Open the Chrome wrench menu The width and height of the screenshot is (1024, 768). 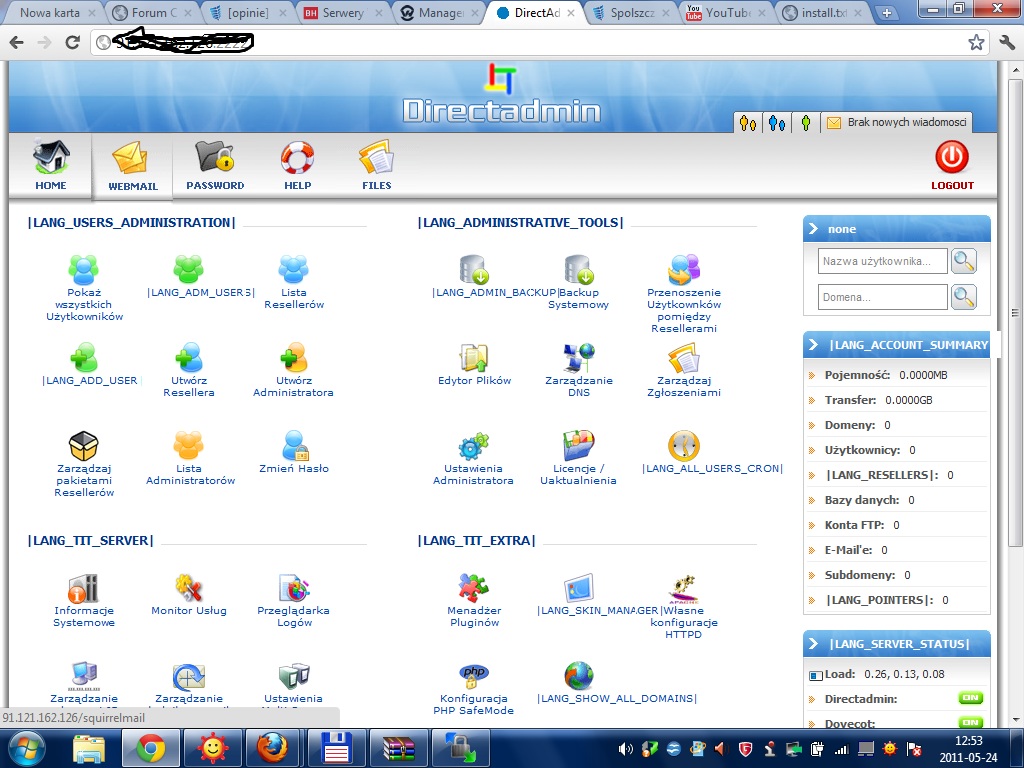[x=1007, y=42]
